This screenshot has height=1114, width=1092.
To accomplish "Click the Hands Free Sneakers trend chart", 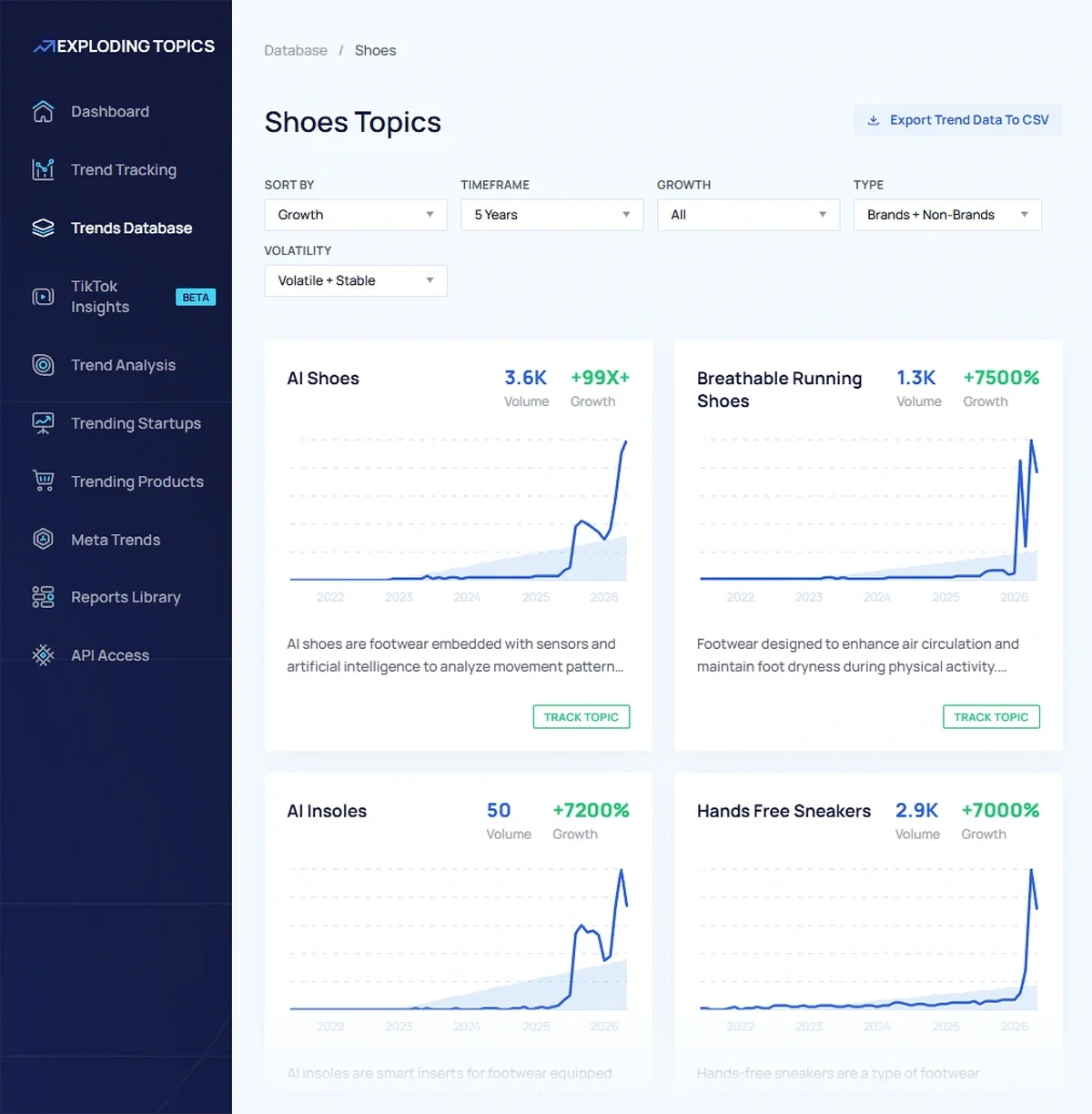I will tap(868, 939).
